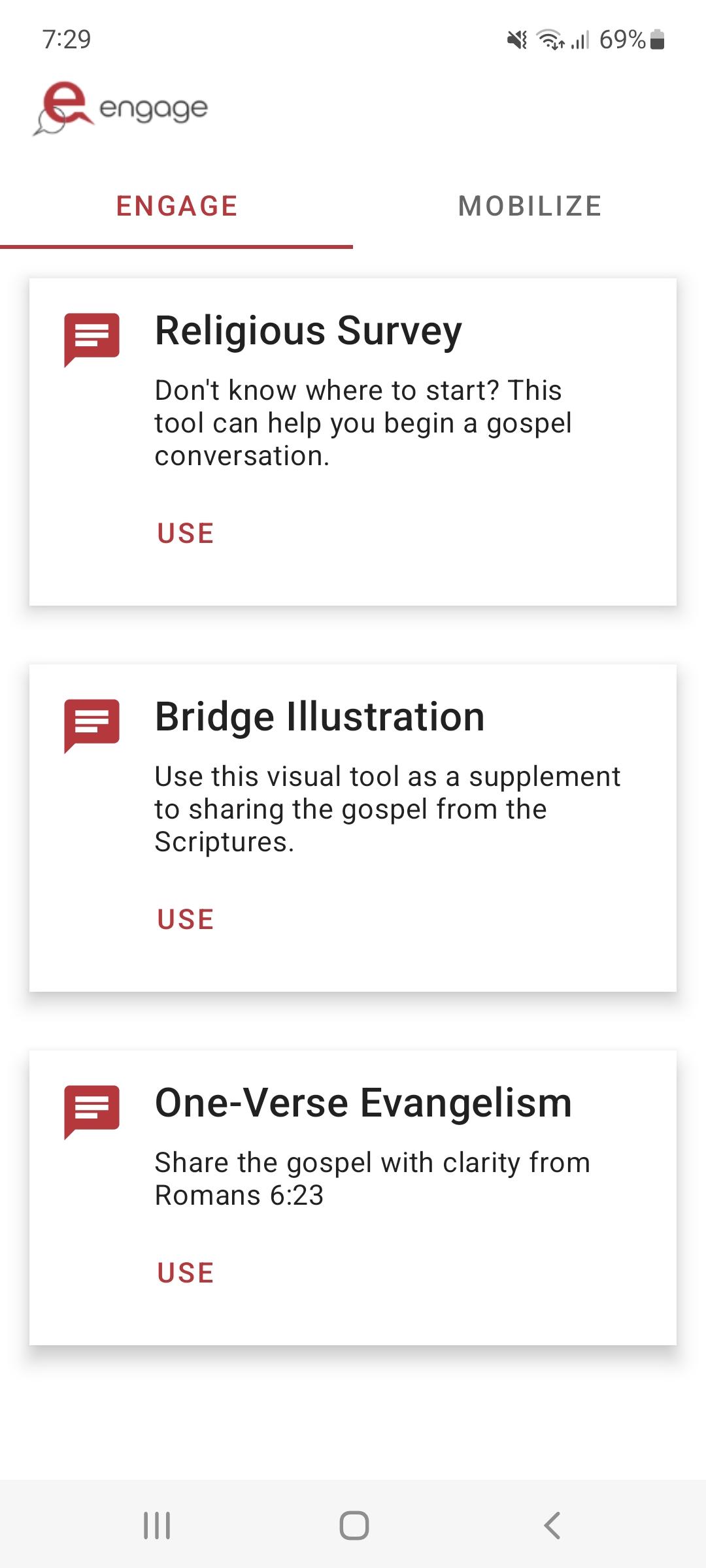Viewport: 706px width, 1568px height.
Task: Use the Bridge Illustration tool
Action: click(x=186, y=919)
